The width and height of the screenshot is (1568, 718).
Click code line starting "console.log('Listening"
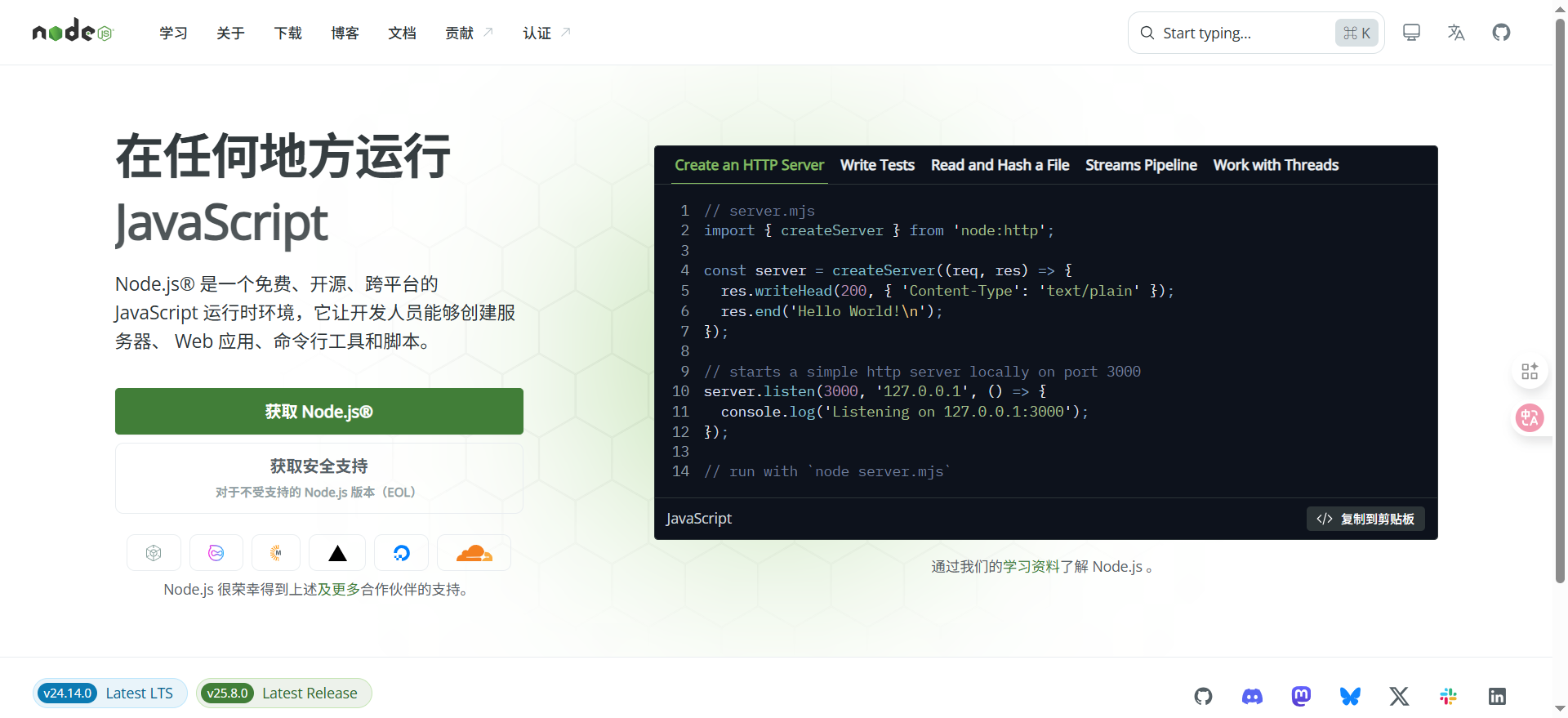904,412
